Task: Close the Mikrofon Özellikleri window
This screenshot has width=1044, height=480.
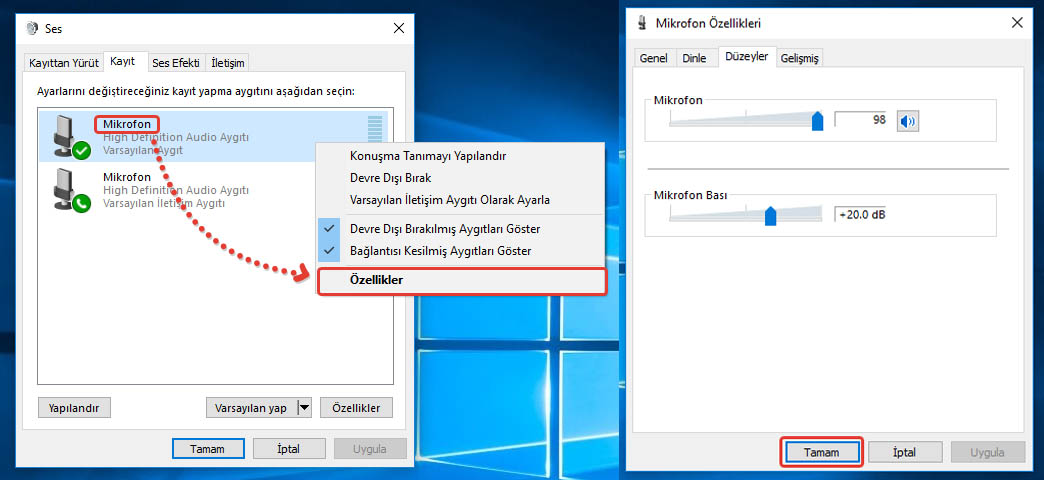Action: click(1017, 22)
